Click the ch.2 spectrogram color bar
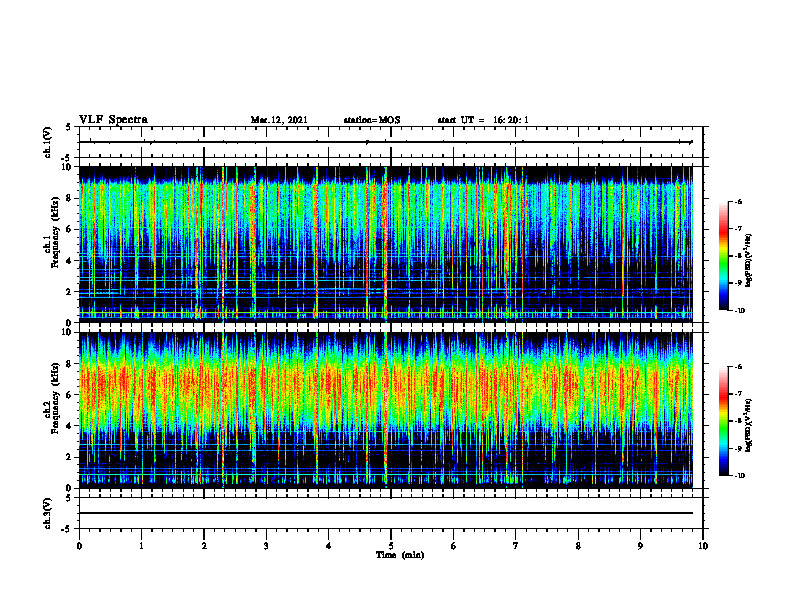Viewport: 792px width, 612px height. point(723,421)
